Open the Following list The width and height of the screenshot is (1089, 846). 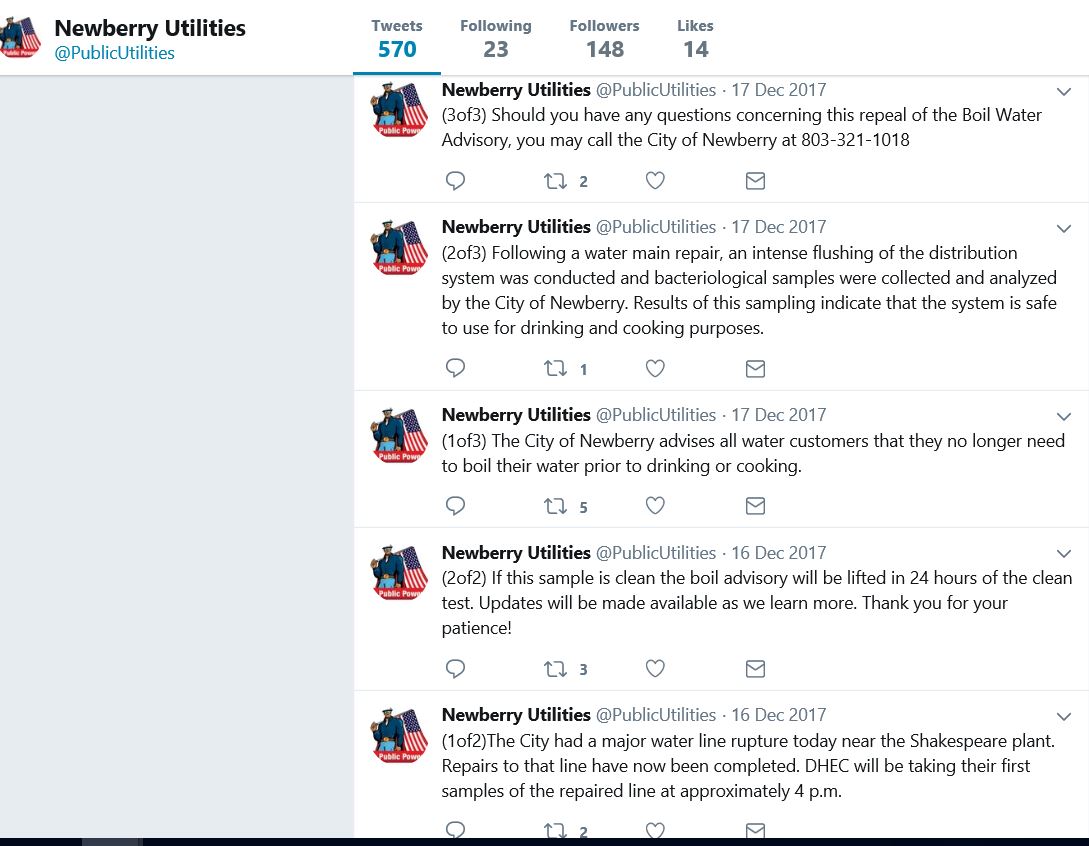496,38
